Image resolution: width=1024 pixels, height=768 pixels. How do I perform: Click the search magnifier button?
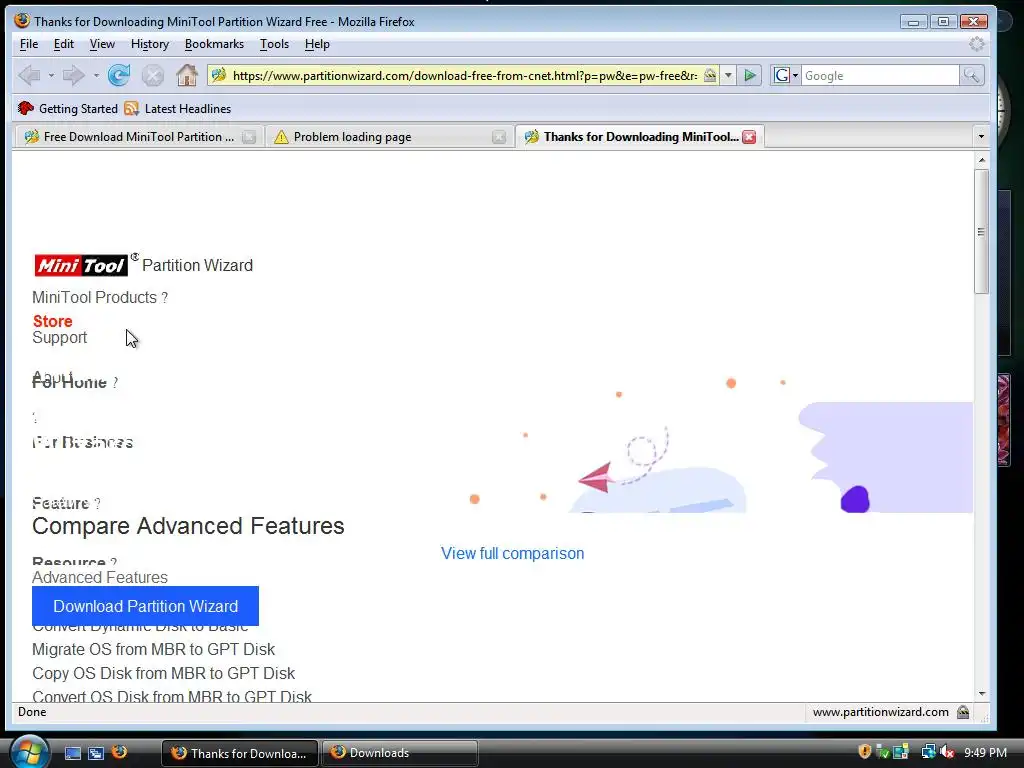(971, 76)
